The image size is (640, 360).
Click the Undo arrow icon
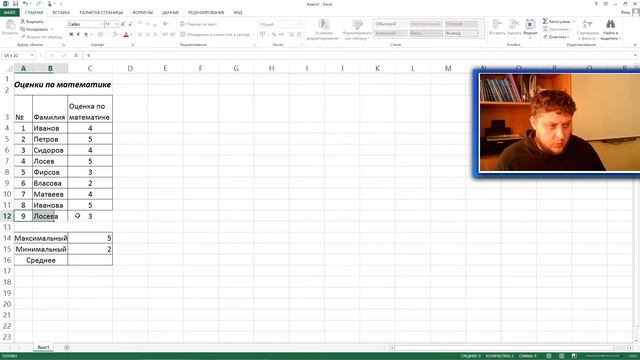tap(26, 4)
